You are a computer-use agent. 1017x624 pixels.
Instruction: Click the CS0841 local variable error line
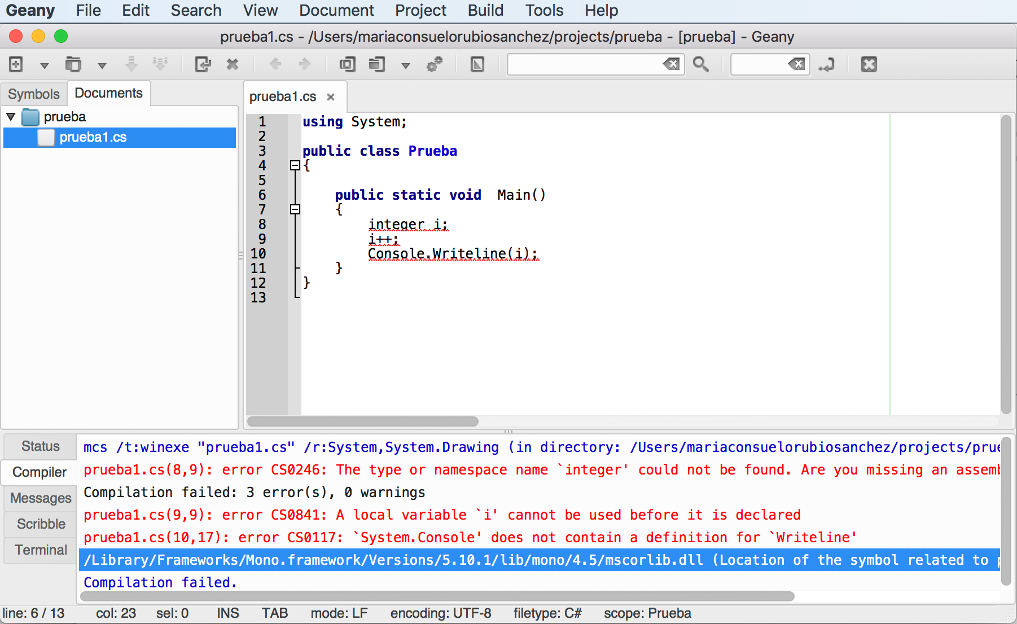(540, 515)
